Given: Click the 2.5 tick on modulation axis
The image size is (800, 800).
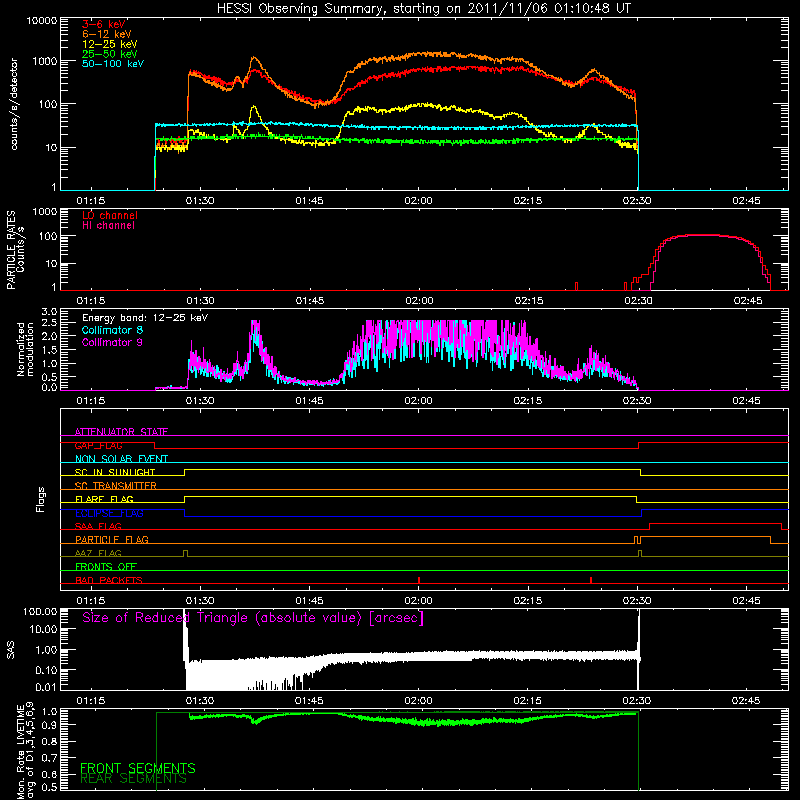Looking at the screenshot, I should pyautogui.click(x=49, y=323).
